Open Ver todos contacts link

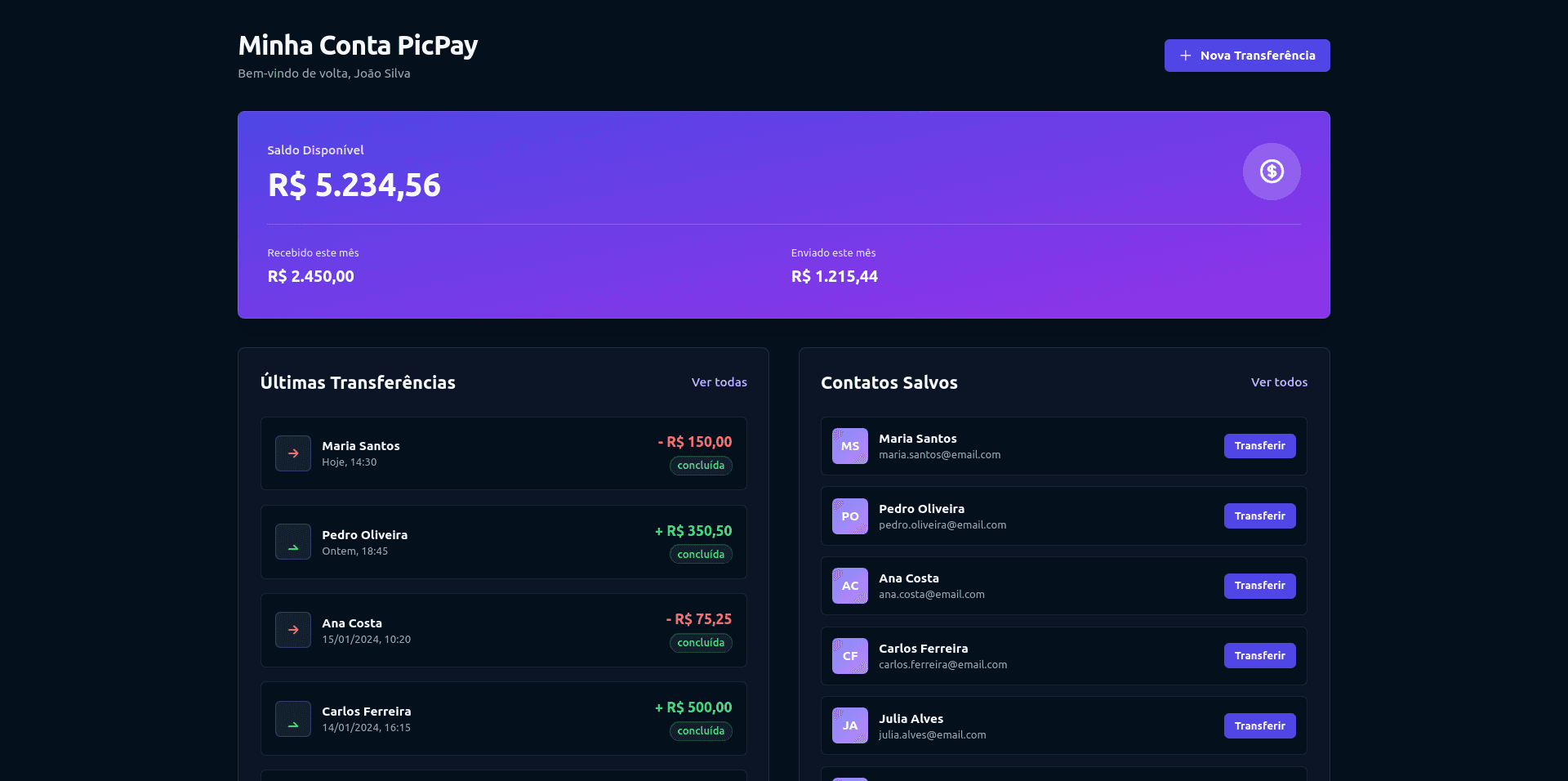click(1279, 382)
